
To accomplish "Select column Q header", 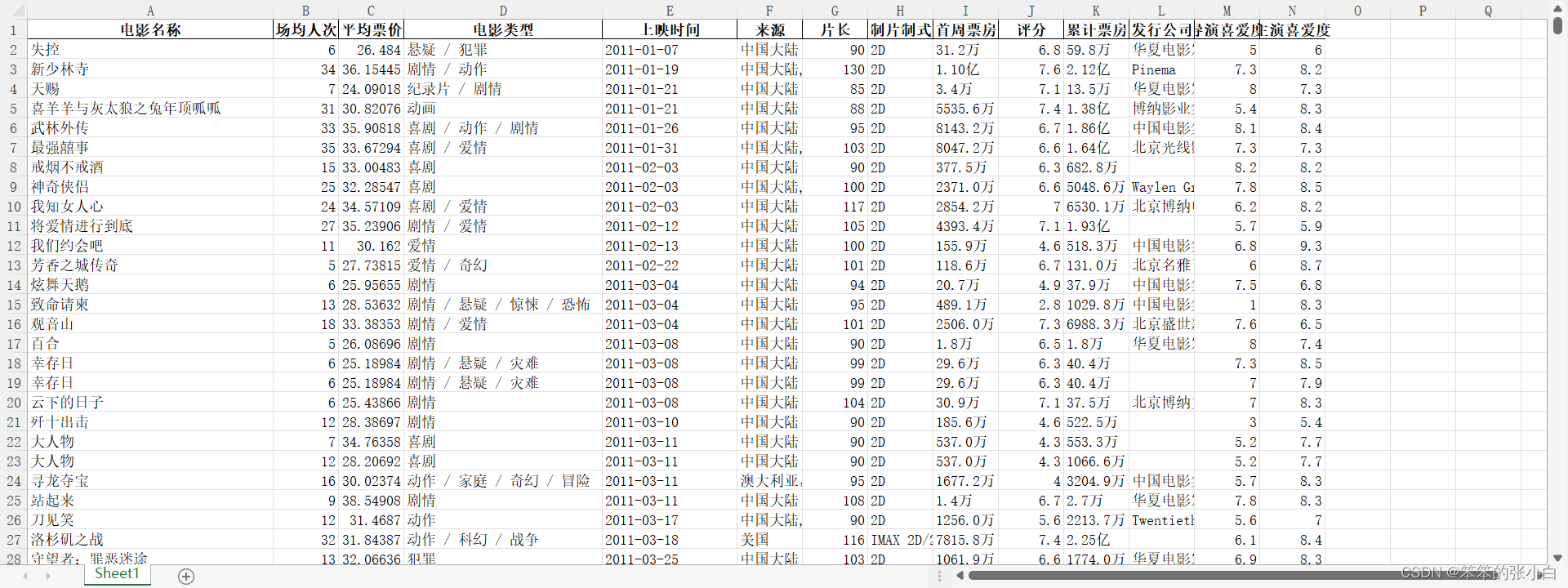I will tap(1488, 11).
